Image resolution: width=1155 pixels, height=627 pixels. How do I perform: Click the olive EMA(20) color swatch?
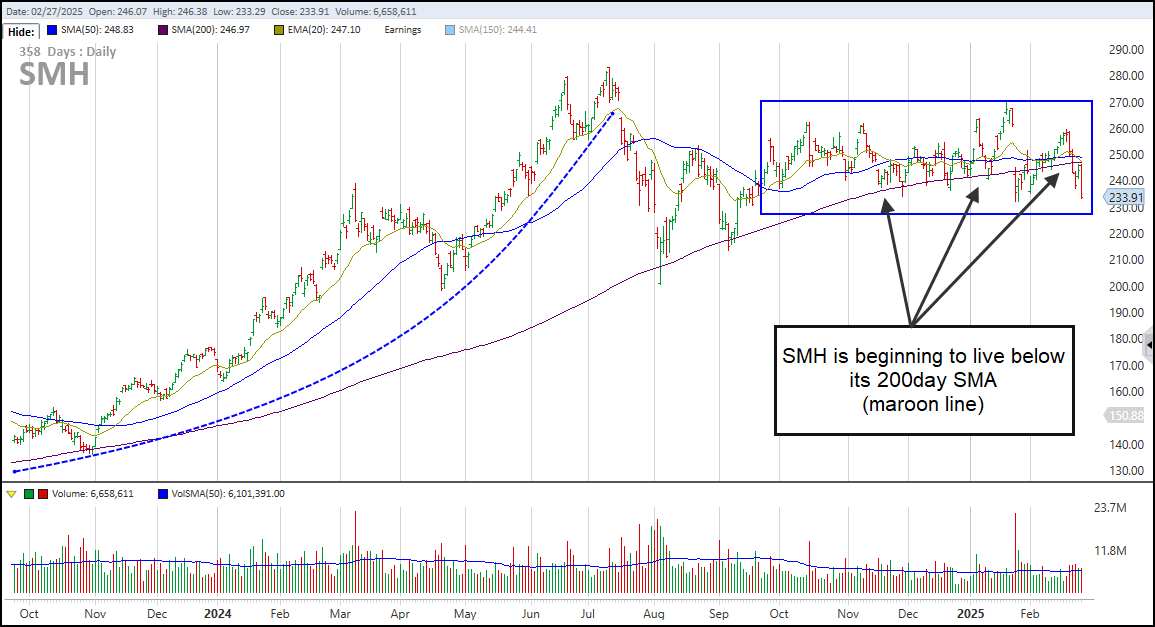[278, 30]
